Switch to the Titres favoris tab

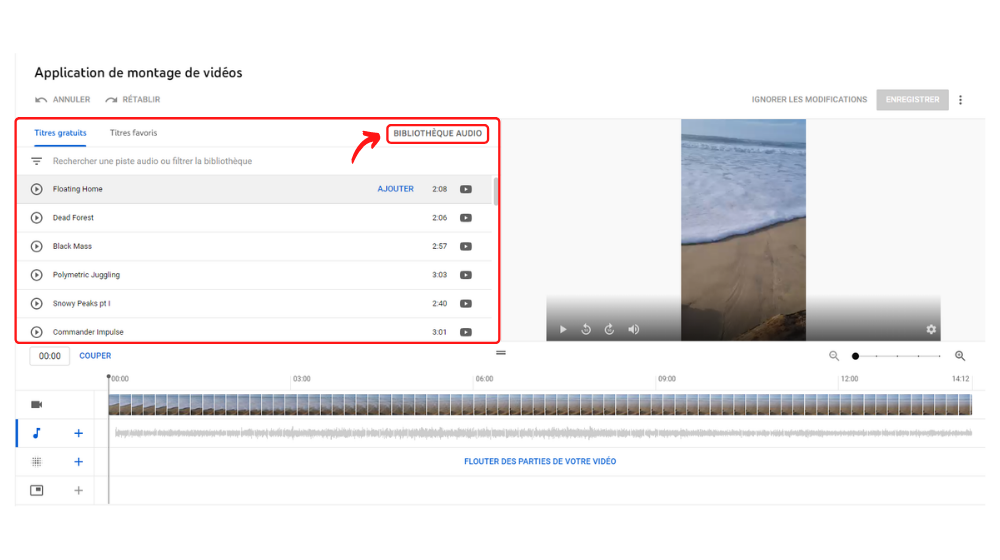pyautogui.click(x=133, y=133)
